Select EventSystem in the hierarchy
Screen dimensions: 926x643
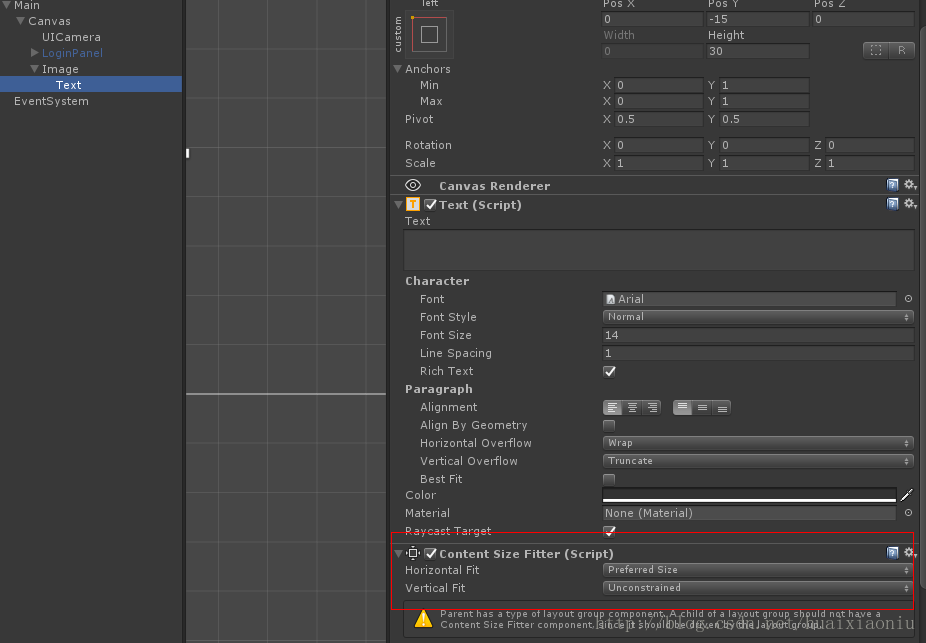point(51,101)
